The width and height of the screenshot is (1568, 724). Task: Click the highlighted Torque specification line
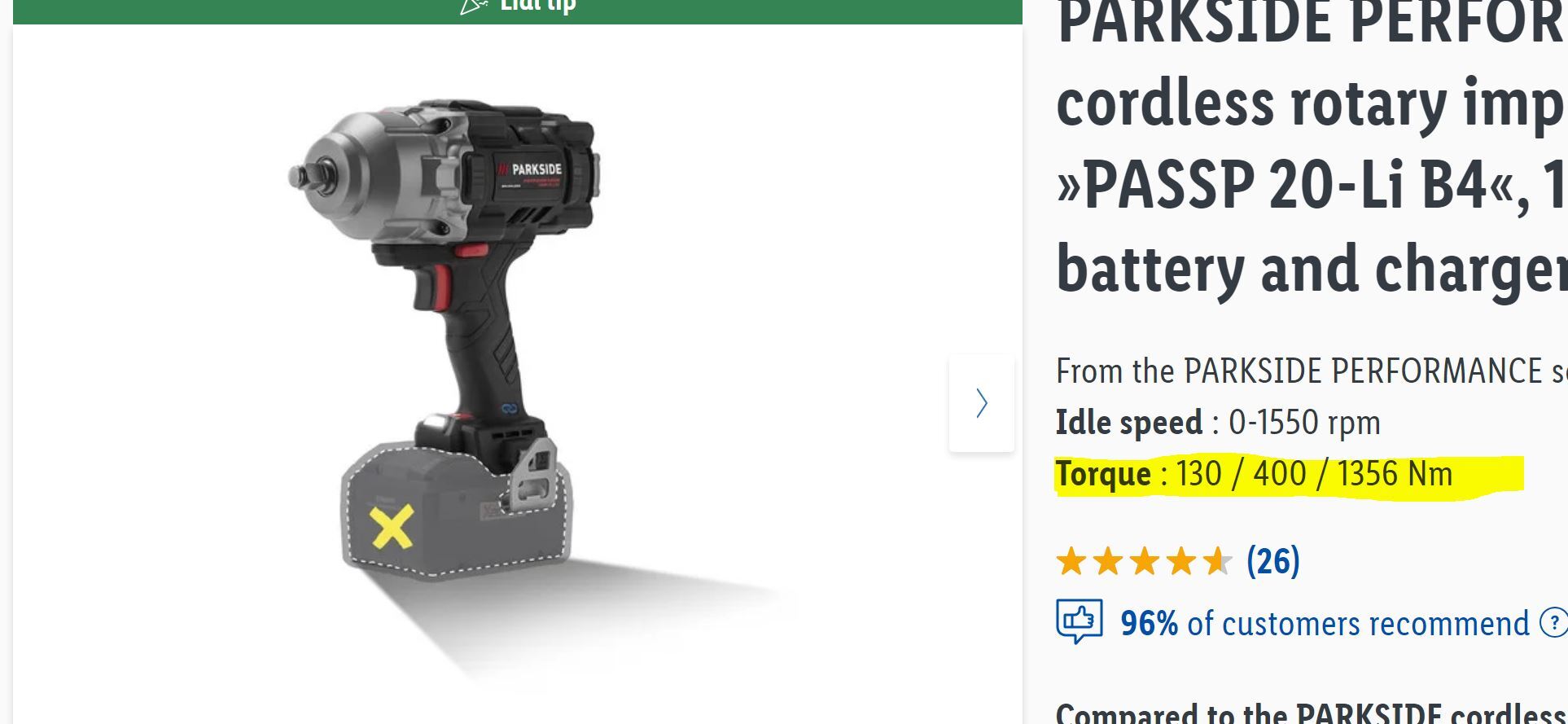point(1254,474)
